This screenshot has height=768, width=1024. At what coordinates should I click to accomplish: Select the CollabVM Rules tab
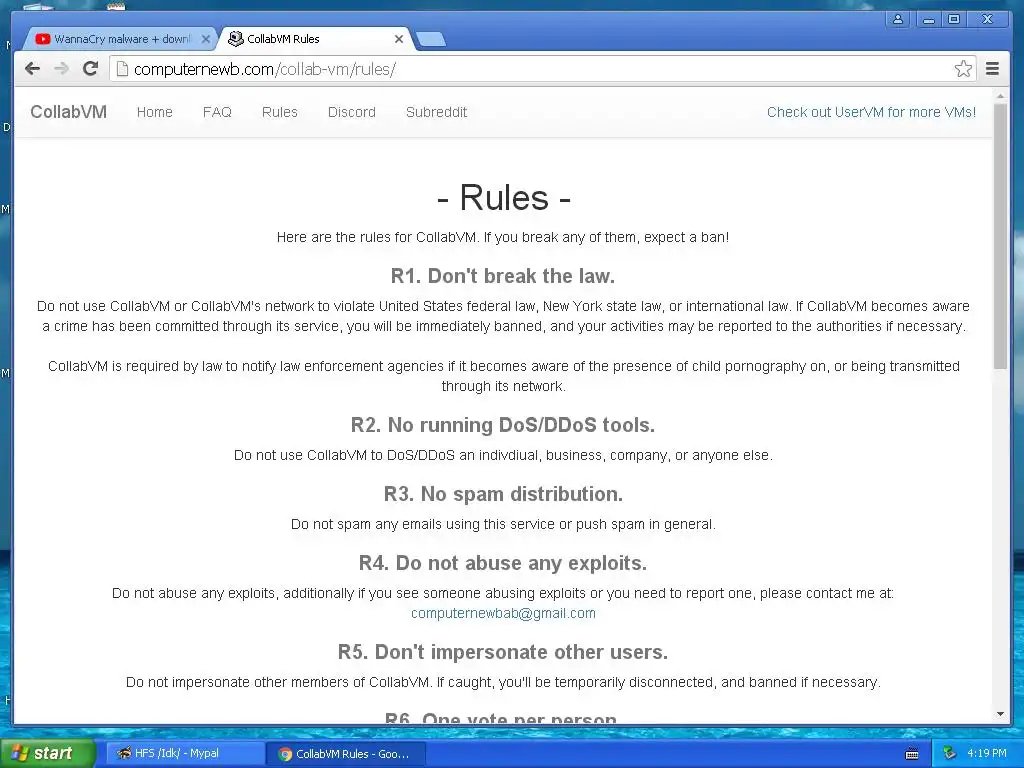[313, 39]
